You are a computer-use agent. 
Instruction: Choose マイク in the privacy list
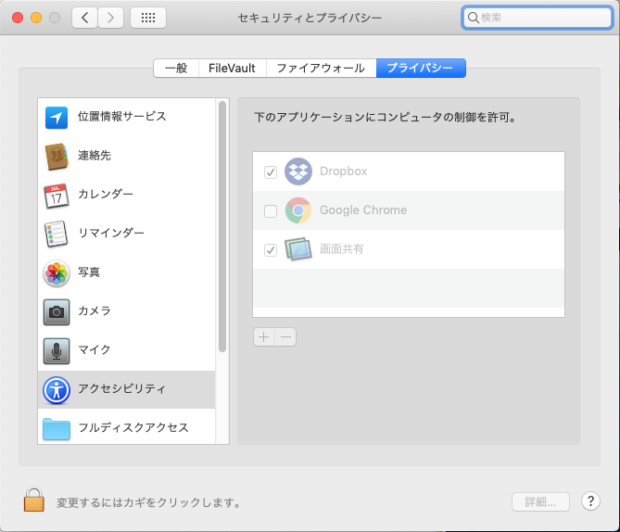94,350
